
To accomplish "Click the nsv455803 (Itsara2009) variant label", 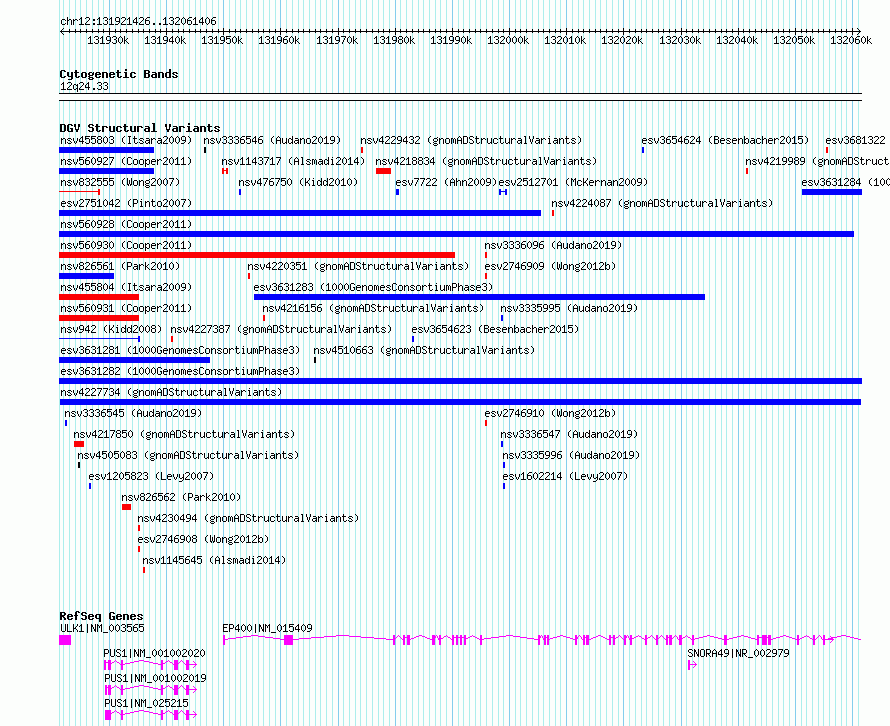I will (126, 140).
